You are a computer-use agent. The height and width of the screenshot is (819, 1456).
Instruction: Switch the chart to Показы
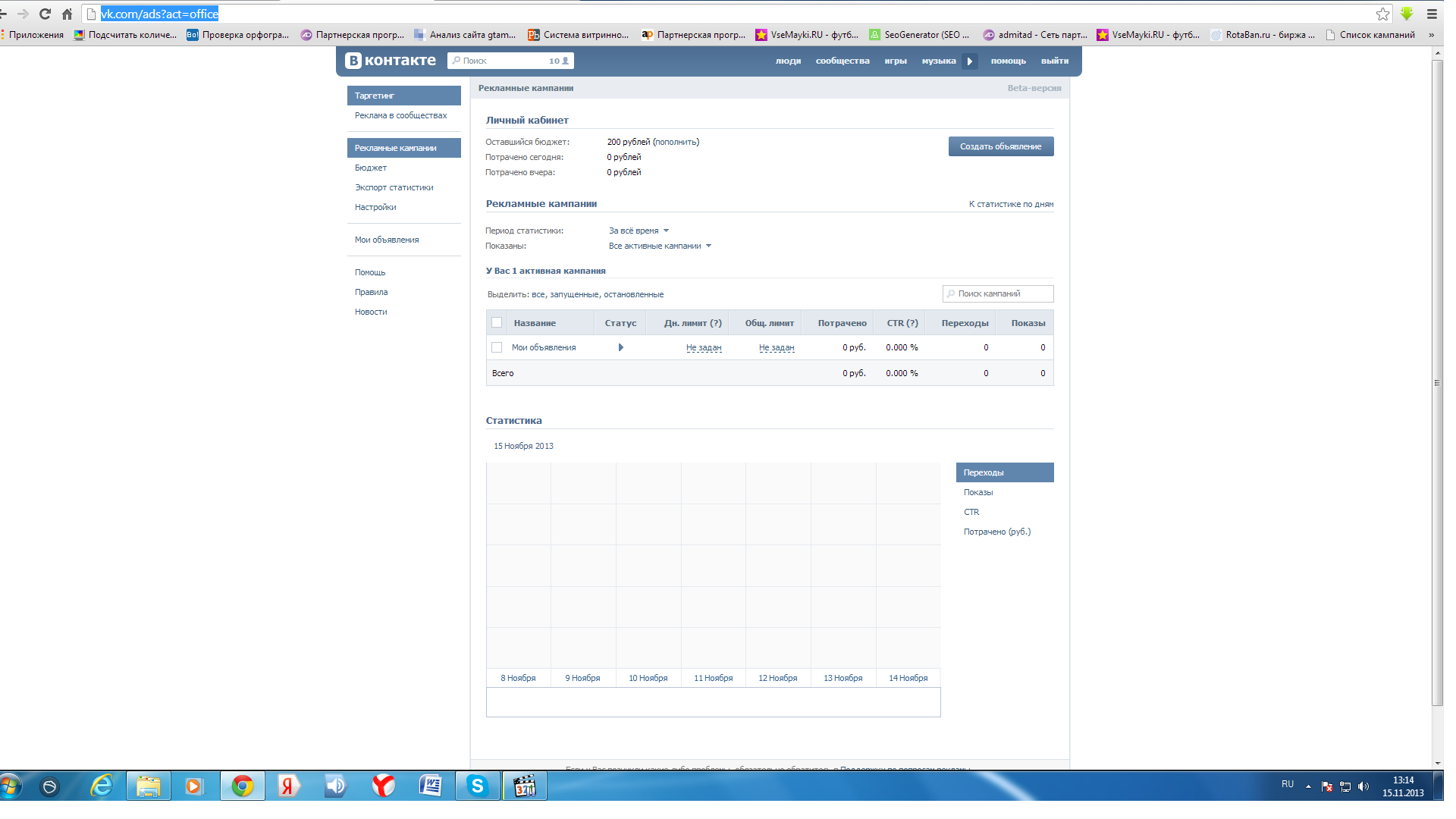click(x=978, y=492)
